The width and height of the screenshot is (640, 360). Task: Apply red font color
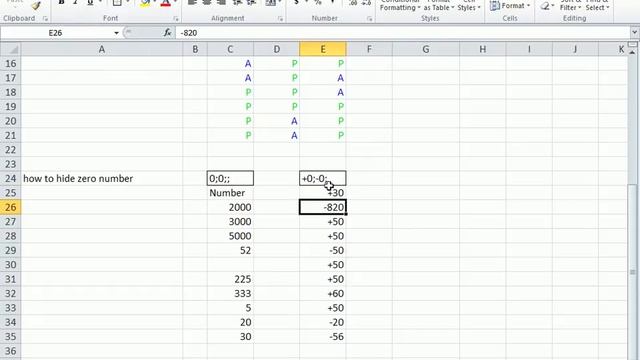click(x=165, y=3)
